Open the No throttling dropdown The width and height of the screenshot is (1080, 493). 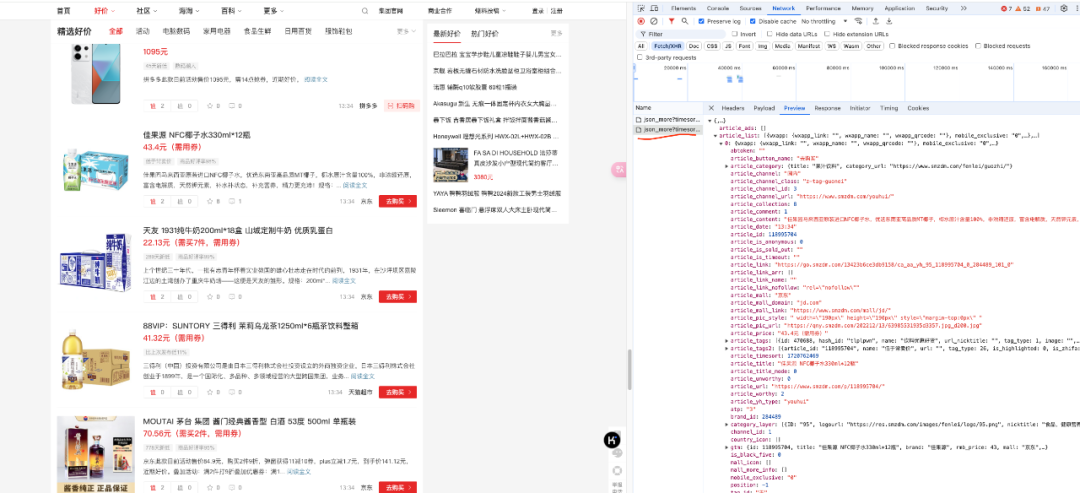click(x=825, y=21)
